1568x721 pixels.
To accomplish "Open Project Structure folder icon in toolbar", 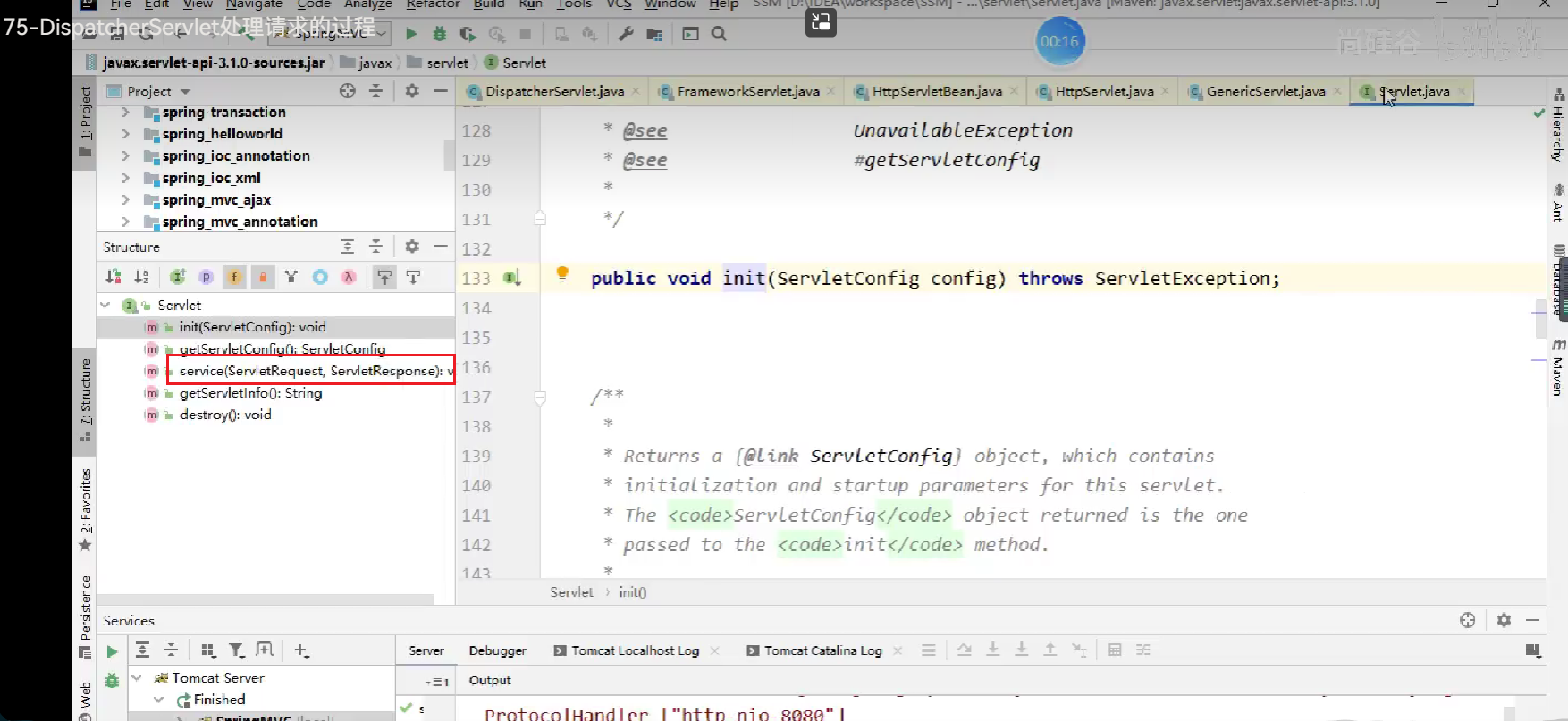I will pyautogui.click(x=654, y=34).
